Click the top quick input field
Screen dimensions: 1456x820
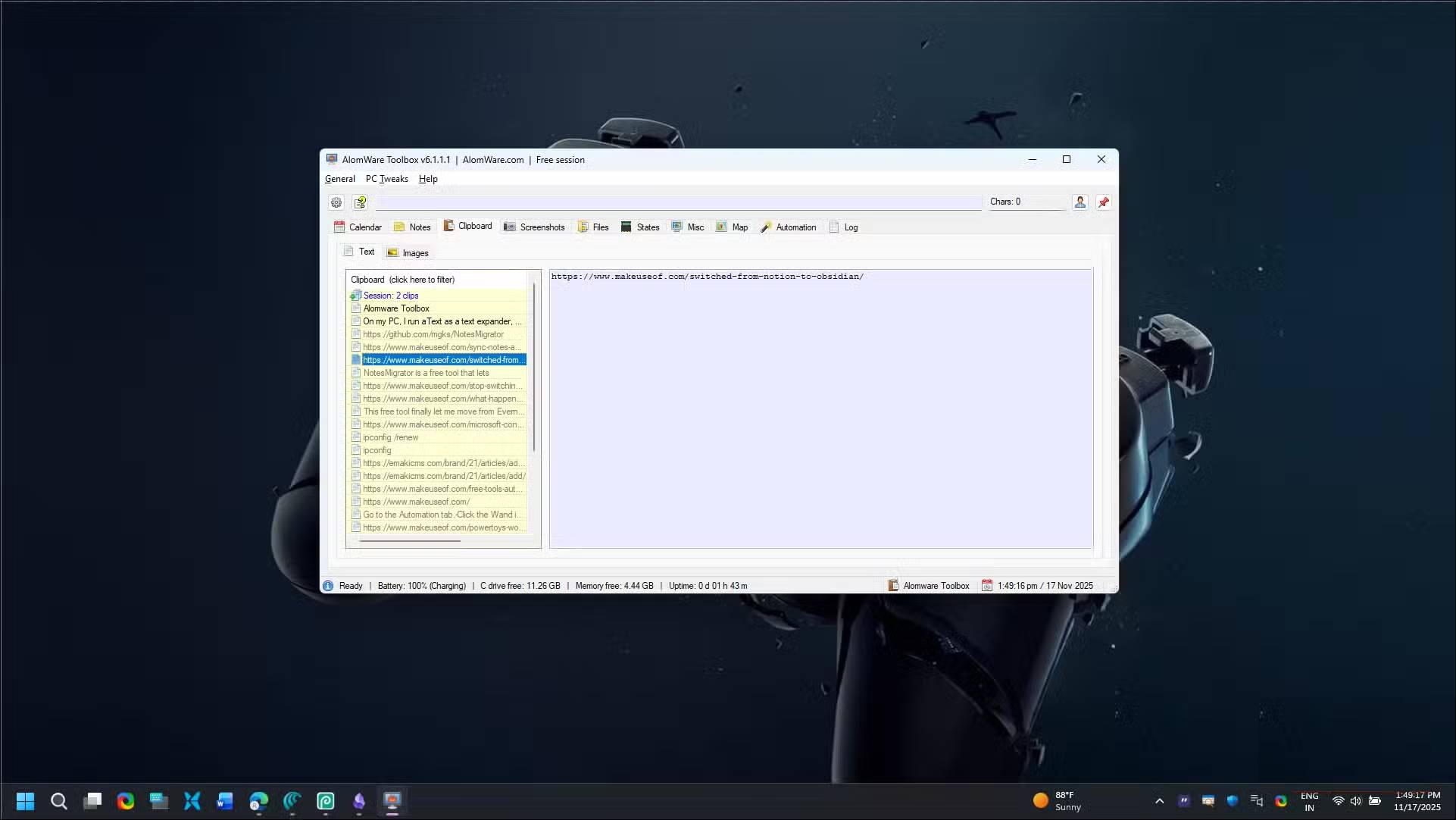click(x=678, y=202)
